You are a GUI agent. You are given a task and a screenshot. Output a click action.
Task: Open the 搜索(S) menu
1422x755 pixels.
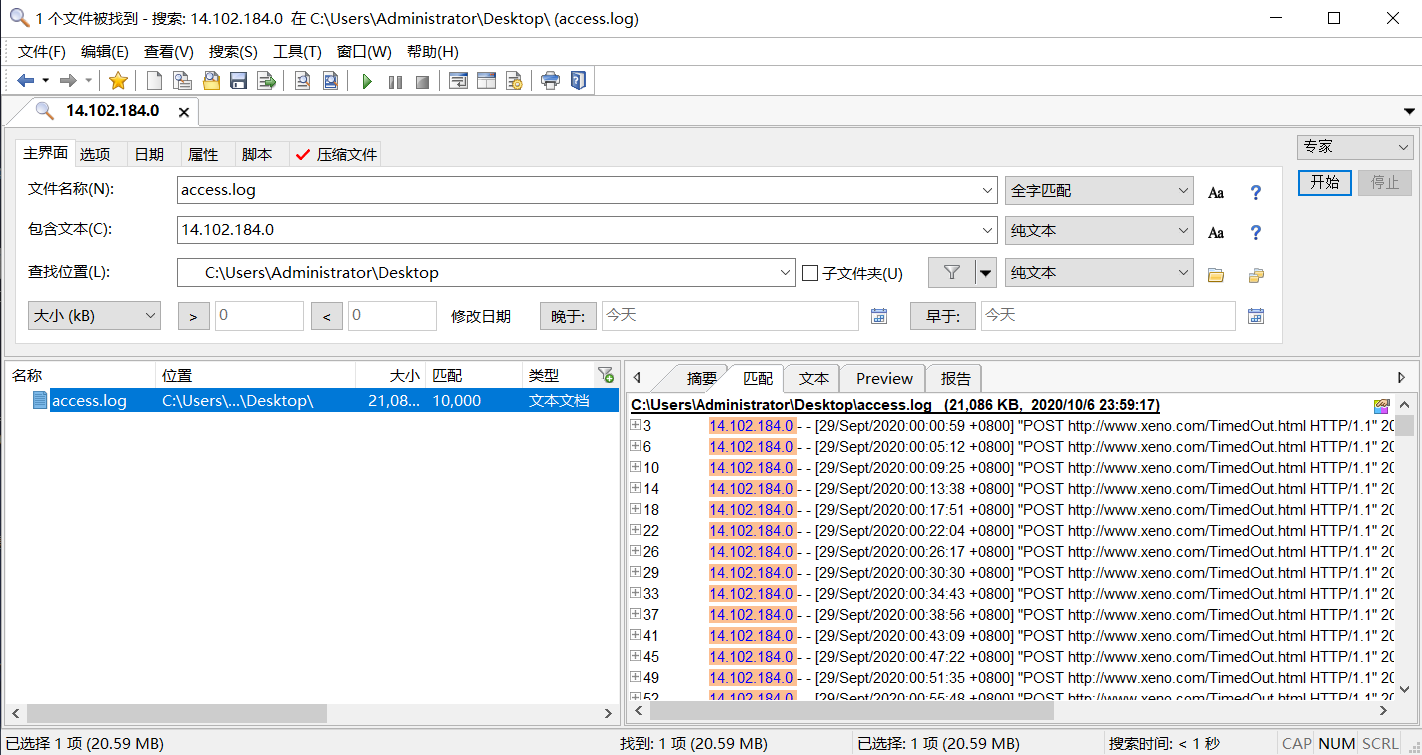point(233,52)
